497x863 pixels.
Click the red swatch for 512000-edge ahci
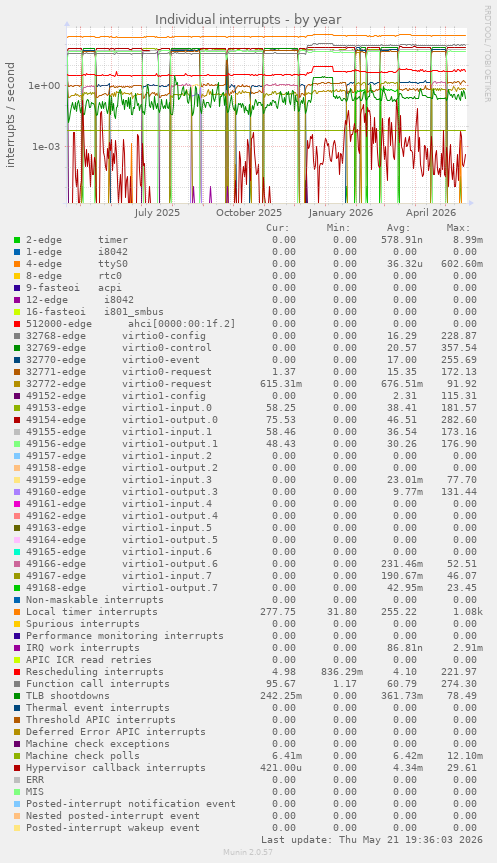coord(17,324)
